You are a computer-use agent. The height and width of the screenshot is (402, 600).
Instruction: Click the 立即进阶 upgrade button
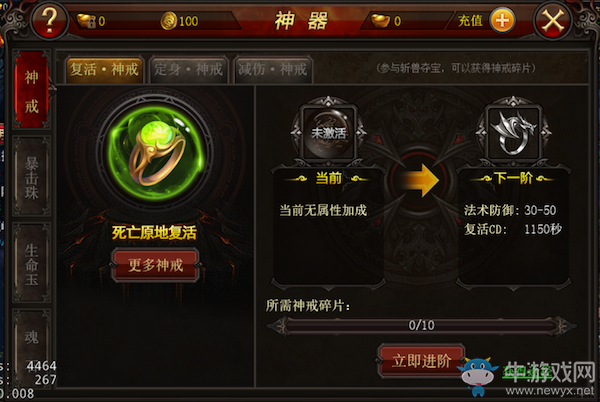tap(421, 361)
